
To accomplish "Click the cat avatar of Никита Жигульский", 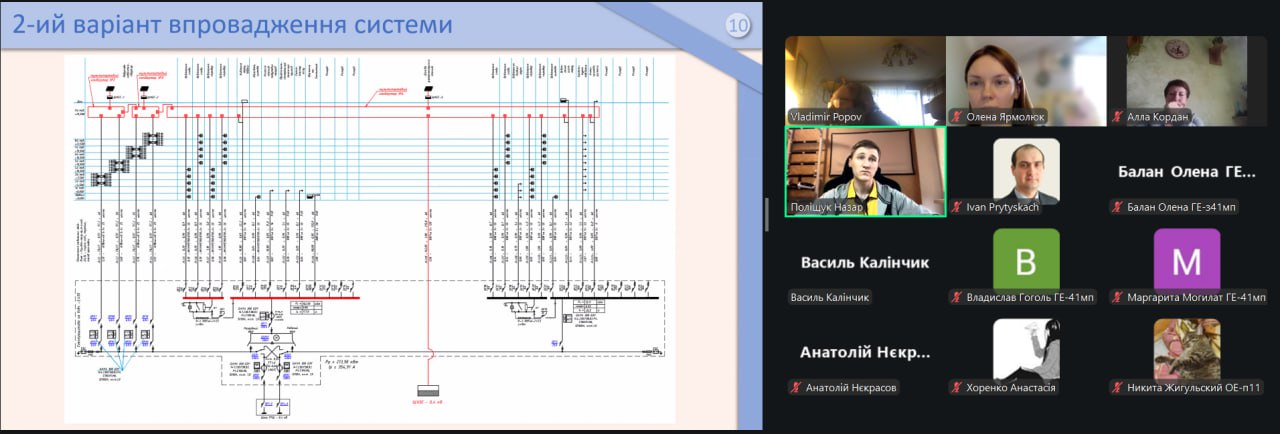I will click(x=1186, y=349).
